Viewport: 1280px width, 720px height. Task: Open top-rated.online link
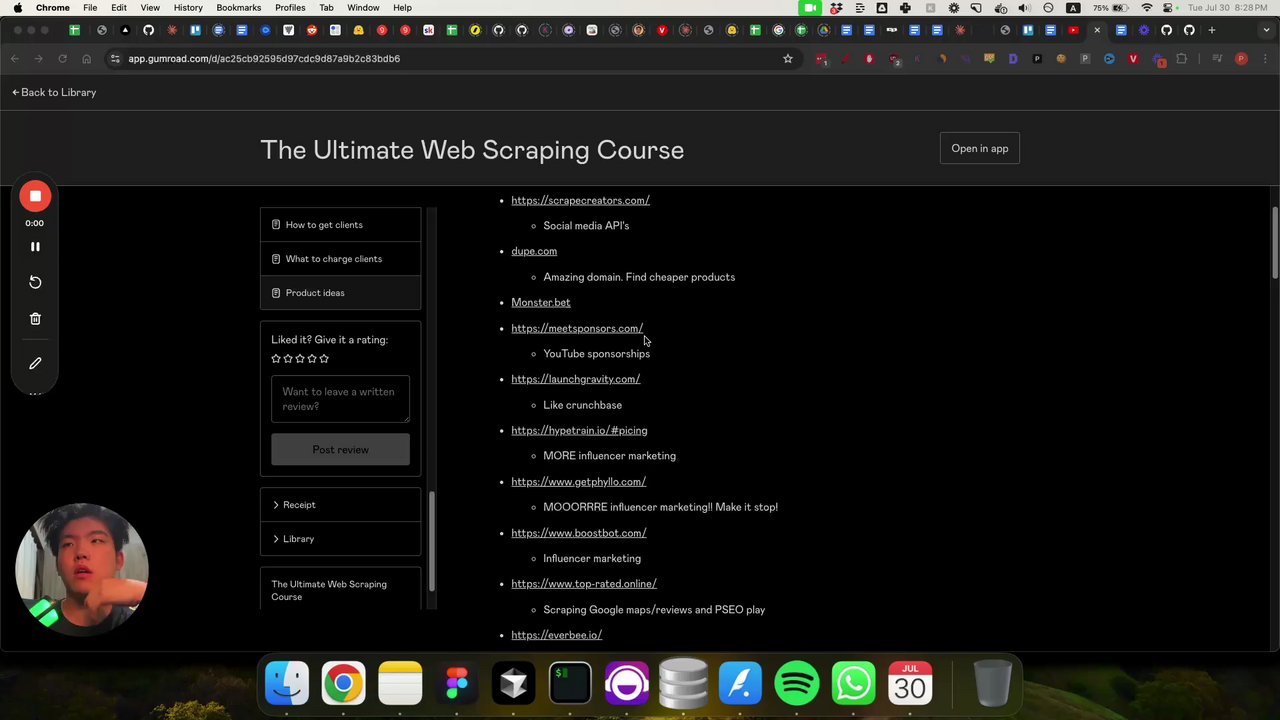584,584
